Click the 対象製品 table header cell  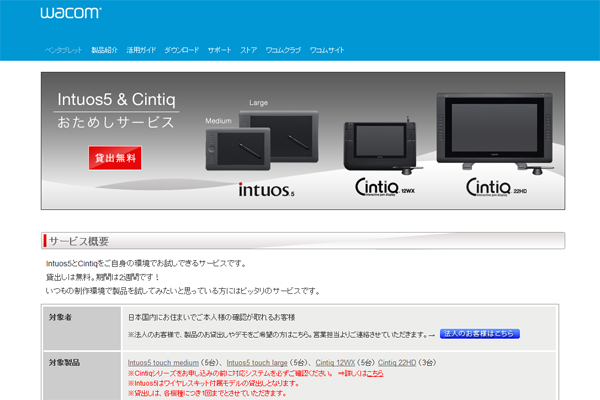(x=82, y=376)
